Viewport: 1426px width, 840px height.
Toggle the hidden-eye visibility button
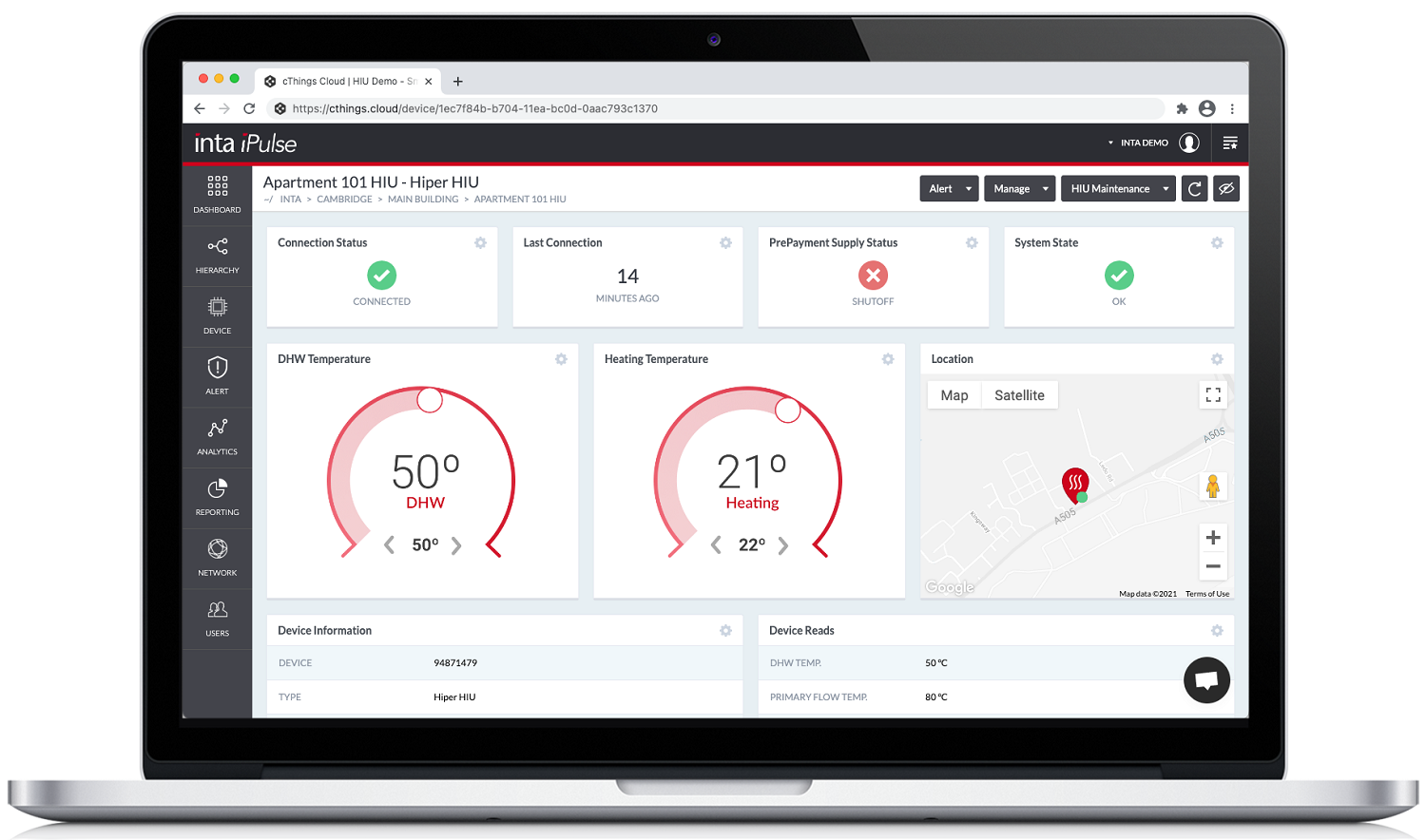click(x=1226, y=189)
